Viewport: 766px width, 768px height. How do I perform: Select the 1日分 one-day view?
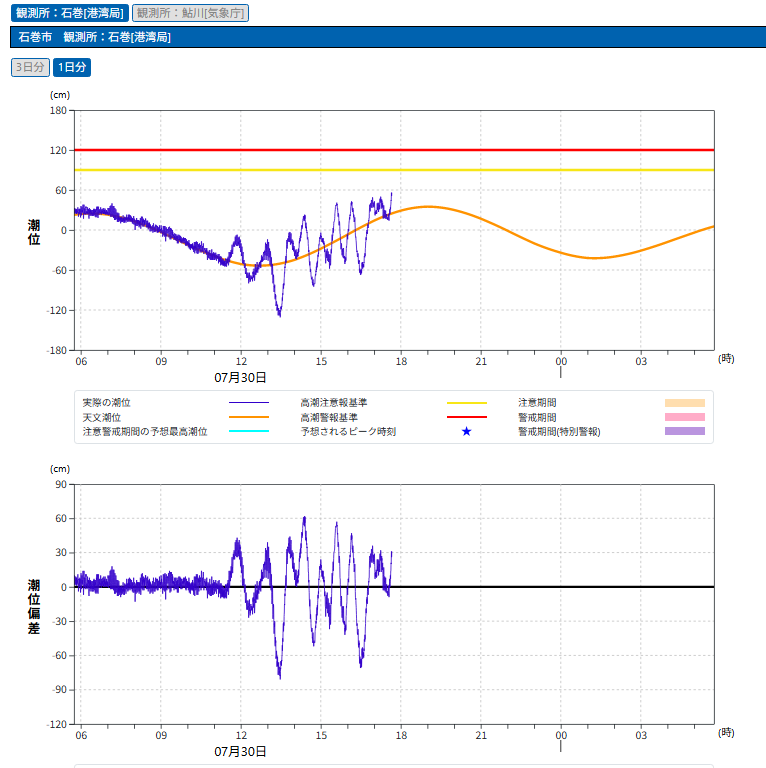72,67
